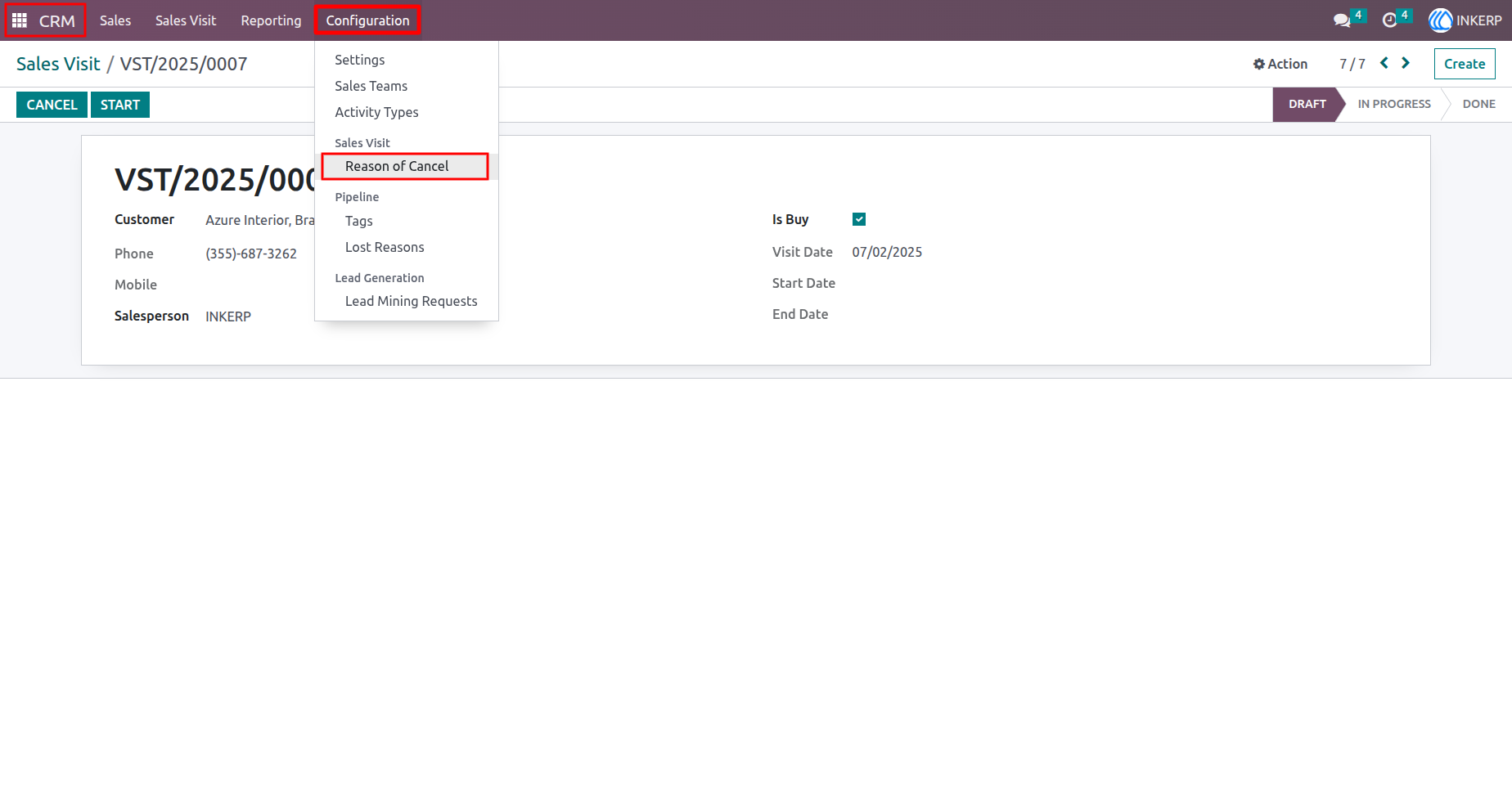Open the conversations chat bubble icon
1512x790 pixels.
point(1342,20)
